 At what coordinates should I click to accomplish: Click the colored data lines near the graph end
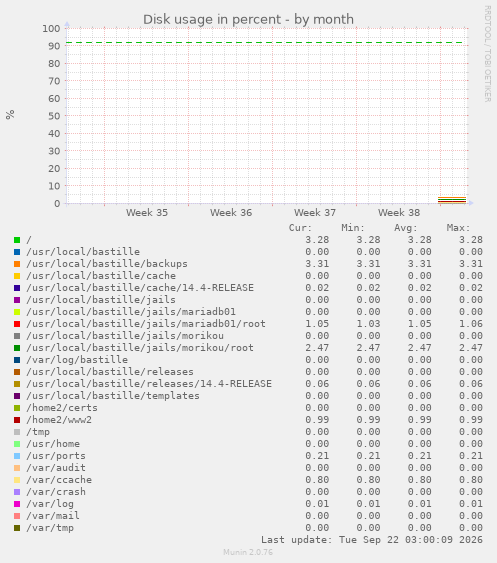(x=452, y=200)
